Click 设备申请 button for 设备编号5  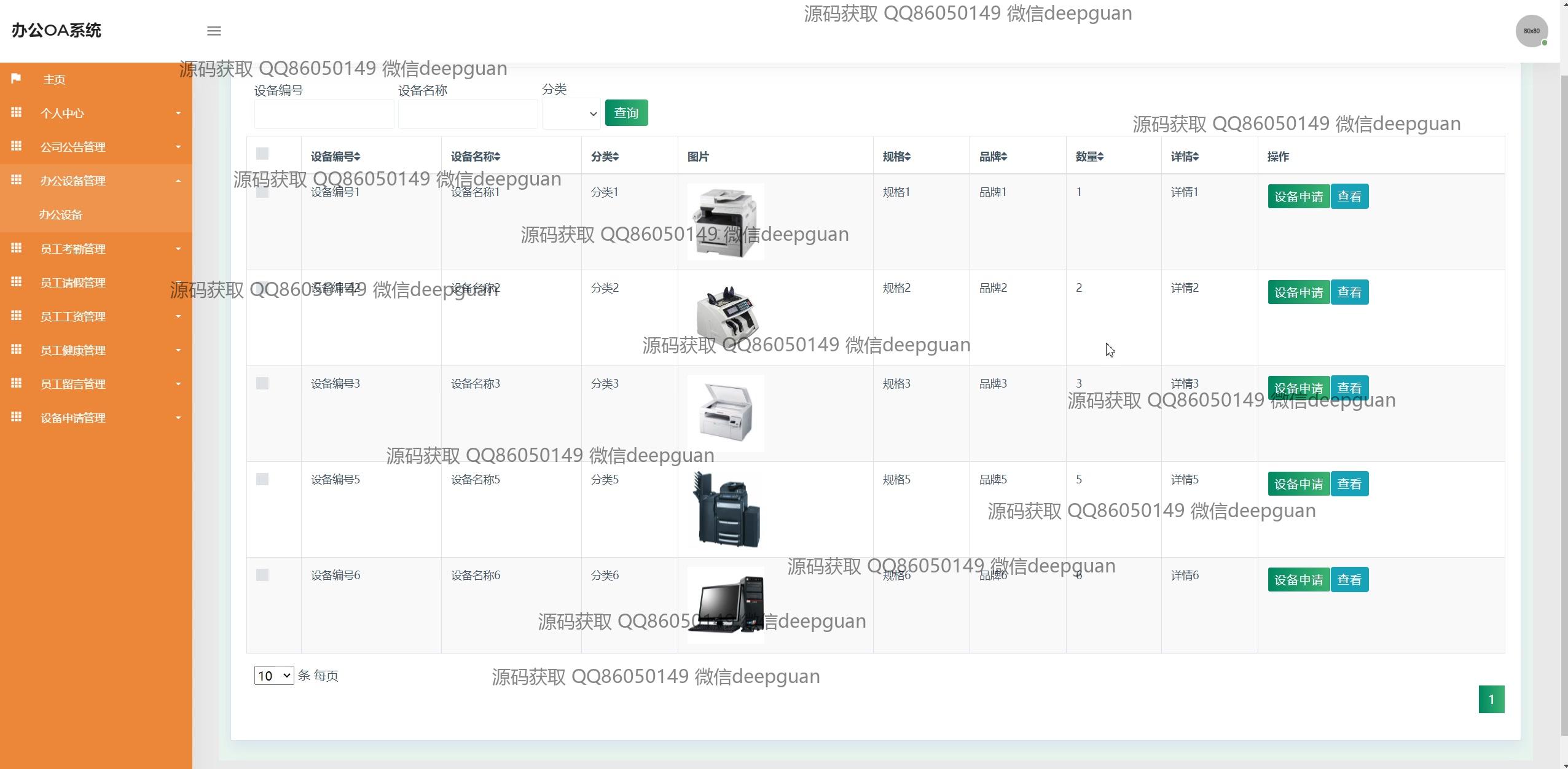pyautogui.click(x=1298, y=484)
